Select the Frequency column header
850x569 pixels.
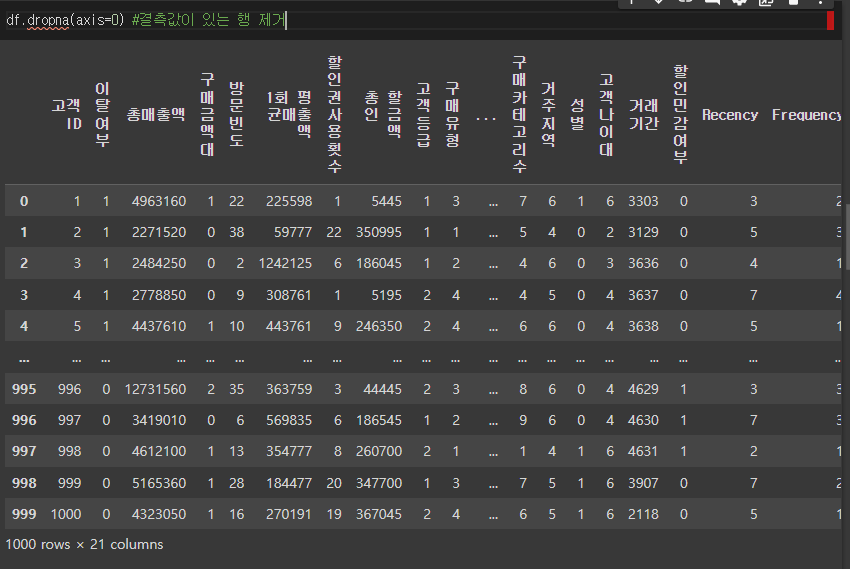pyautogui.click(x=806, y=115)
